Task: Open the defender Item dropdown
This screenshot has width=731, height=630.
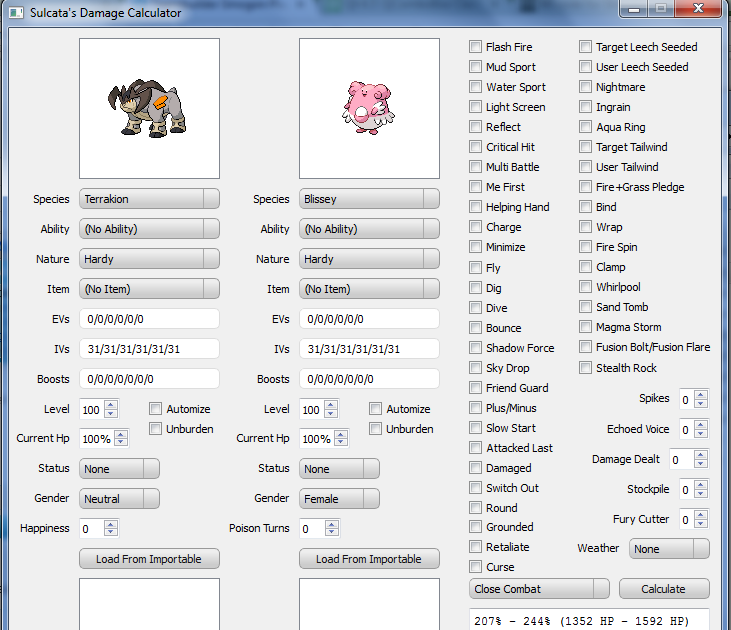Action: click(x=369, y=289)
